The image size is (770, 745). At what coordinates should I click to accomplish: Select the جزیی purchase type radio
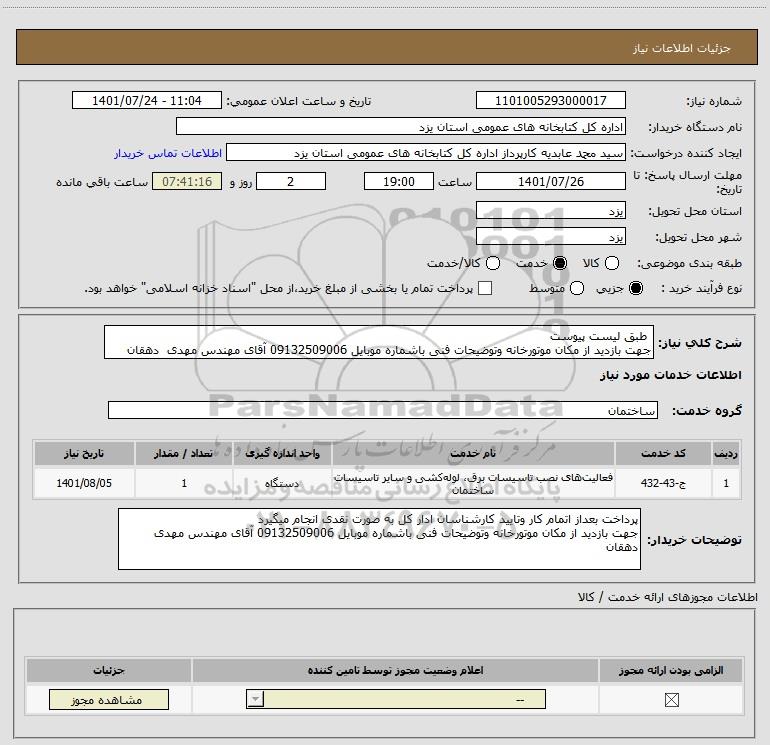(x=636, y=288)
